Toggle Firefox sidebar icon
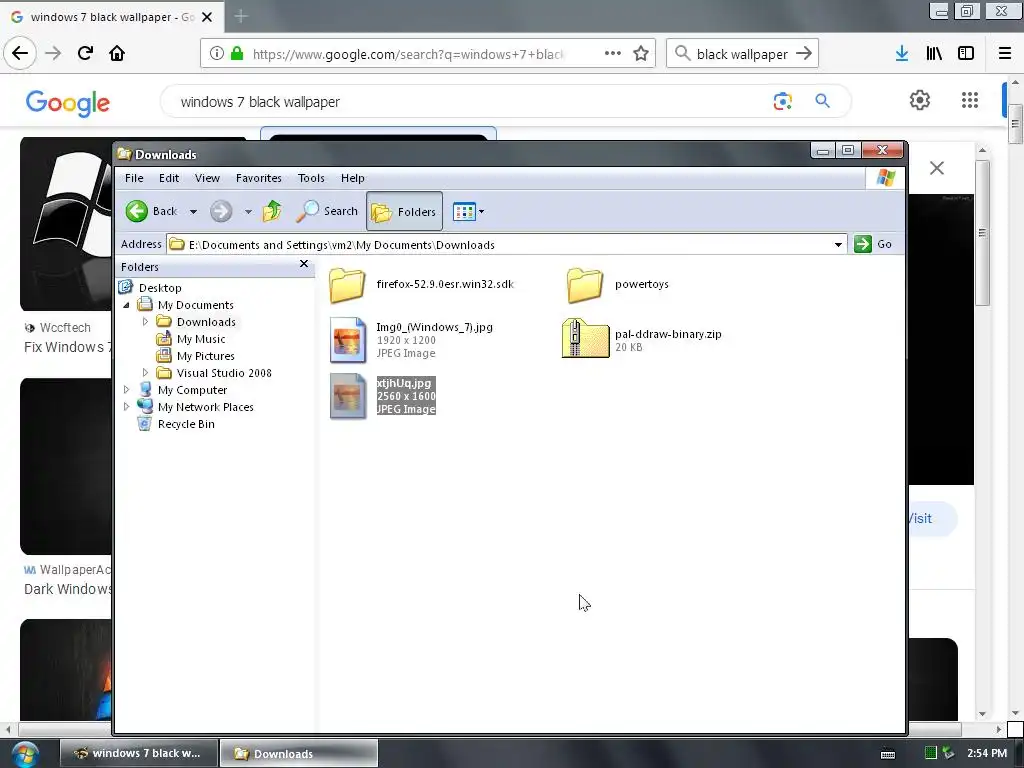 click(966, 54)
